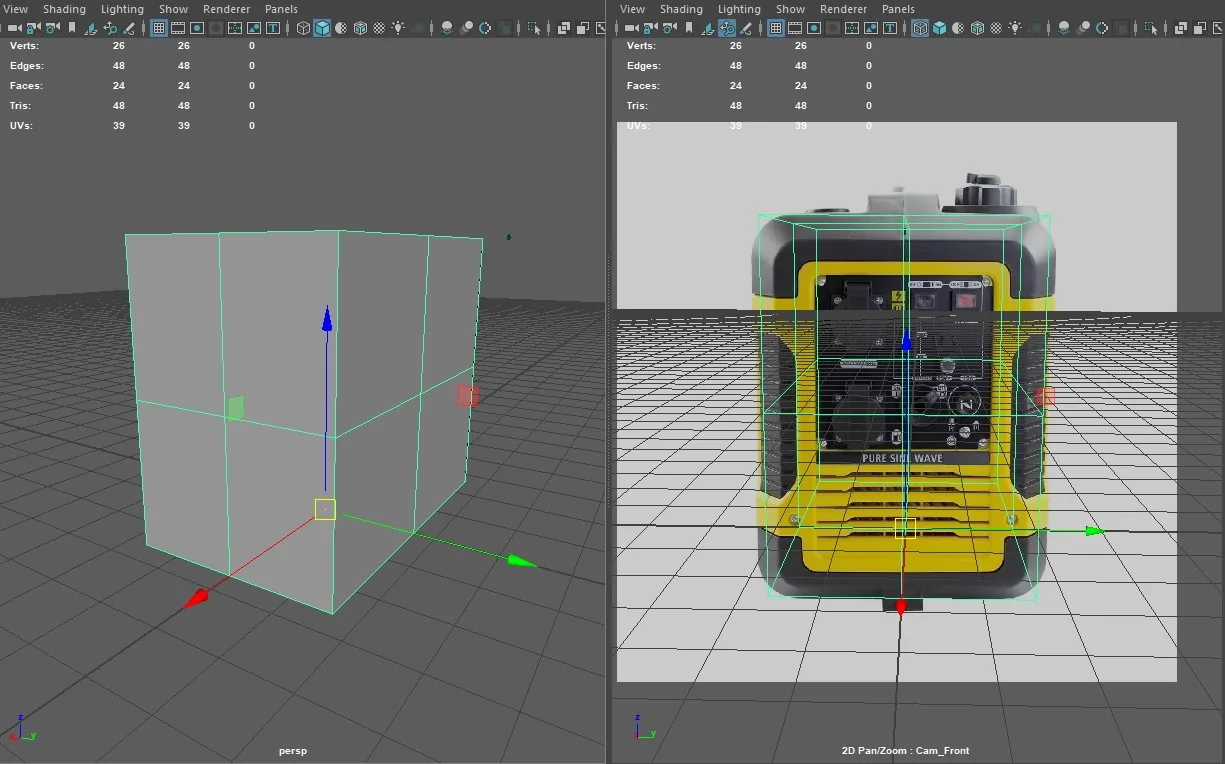Click the 'persp' camera name label
Viewport: 1225px width, 764px height.
tap(292, 750)
